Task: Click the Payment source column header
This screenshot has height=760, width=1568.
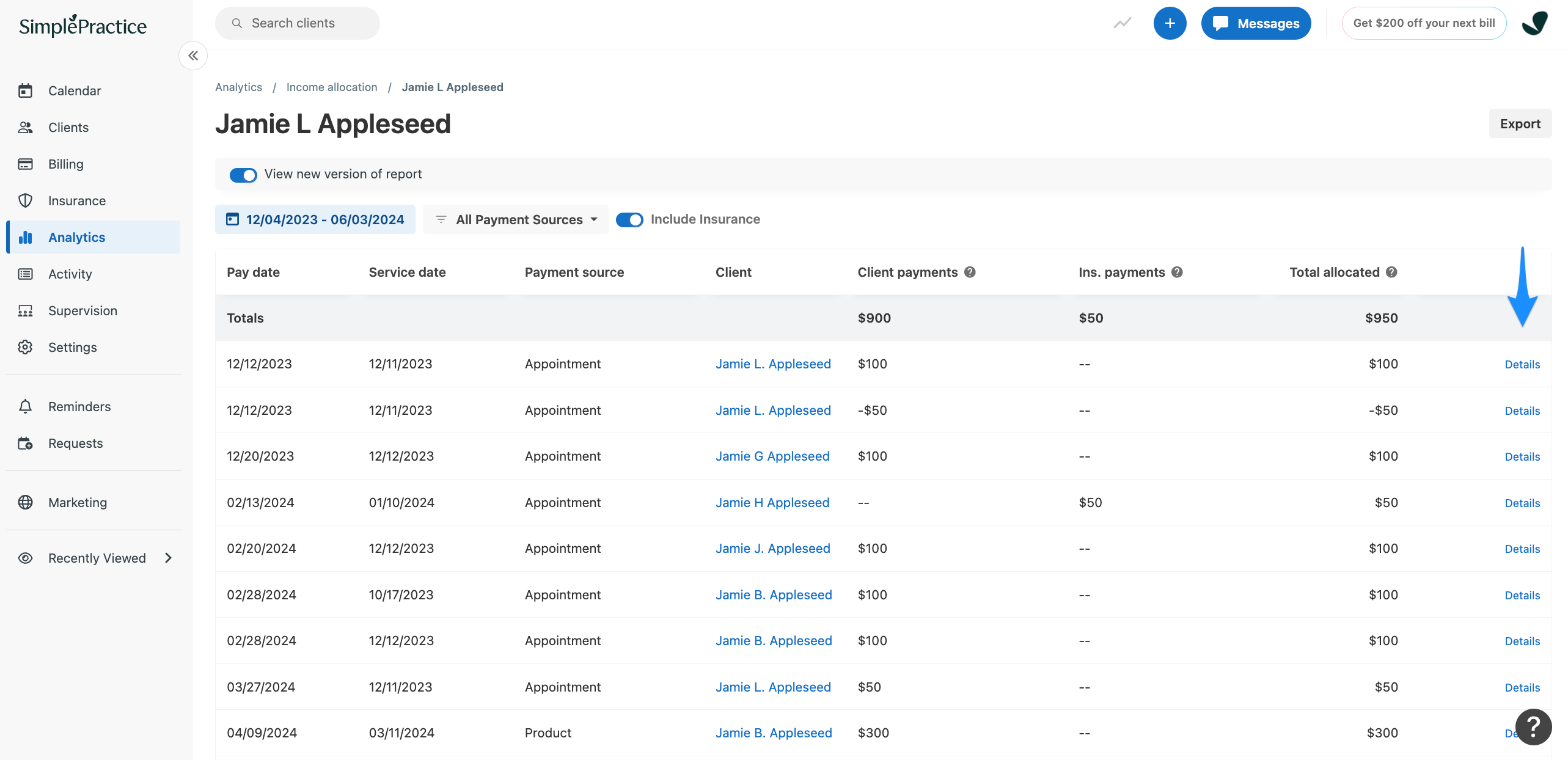Action: (x=574, y=272)
